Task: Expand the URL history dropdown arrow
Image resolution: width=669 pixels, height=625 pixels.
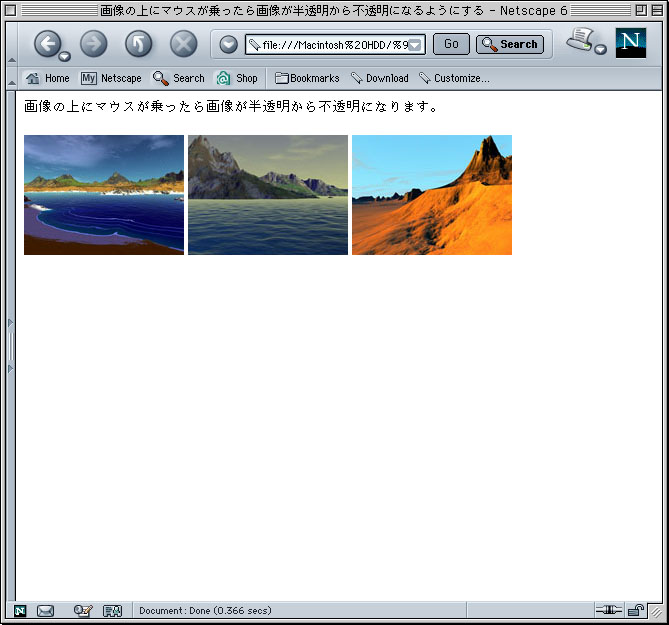Action: coord(415,45)
